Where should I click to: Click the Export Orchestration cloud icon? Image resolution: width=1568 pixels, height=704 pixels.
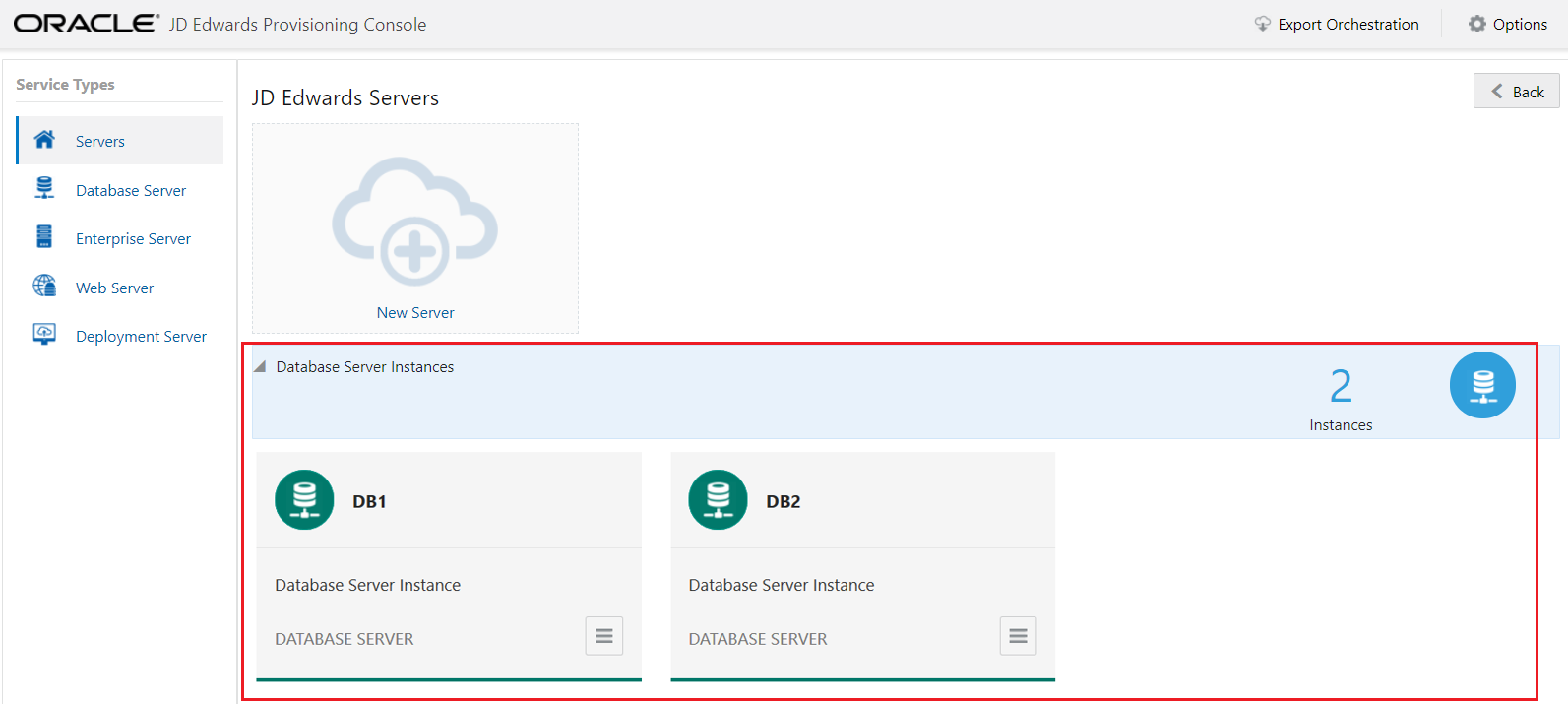[x=1263, y=24]
